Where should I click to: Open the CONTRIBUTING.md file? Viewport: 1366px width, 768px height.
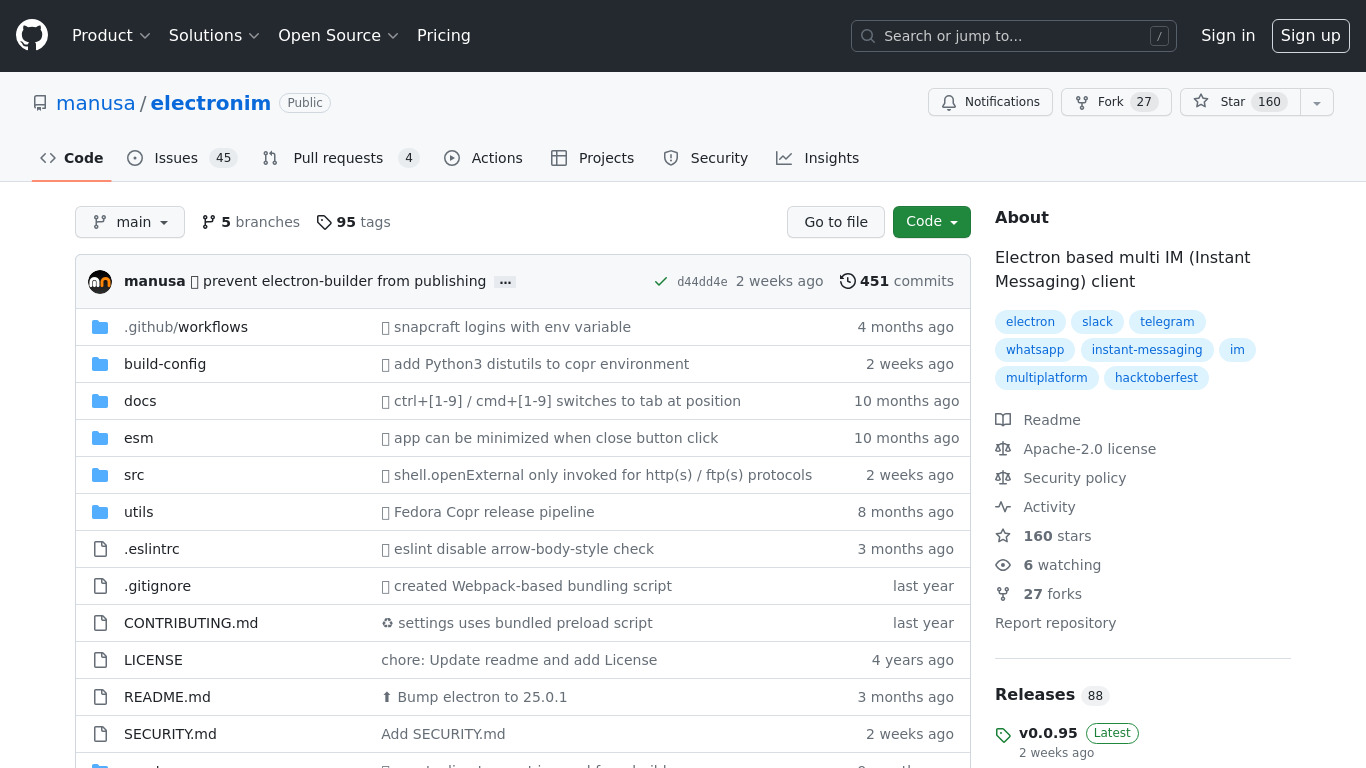(x=191, y=623)
